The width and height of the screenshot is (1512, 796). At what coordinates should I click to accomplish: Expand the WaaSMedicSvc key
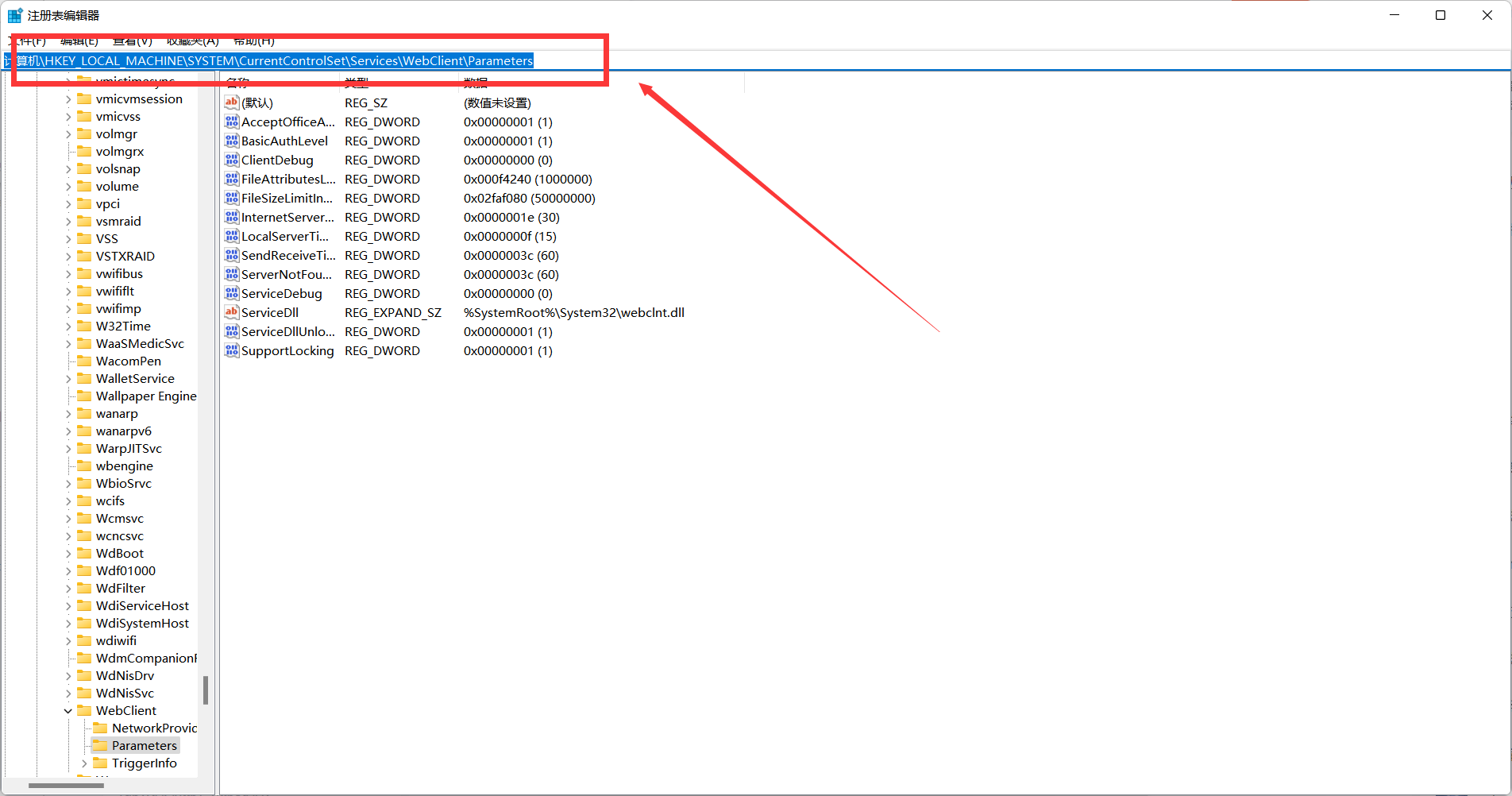click(68, 344)
